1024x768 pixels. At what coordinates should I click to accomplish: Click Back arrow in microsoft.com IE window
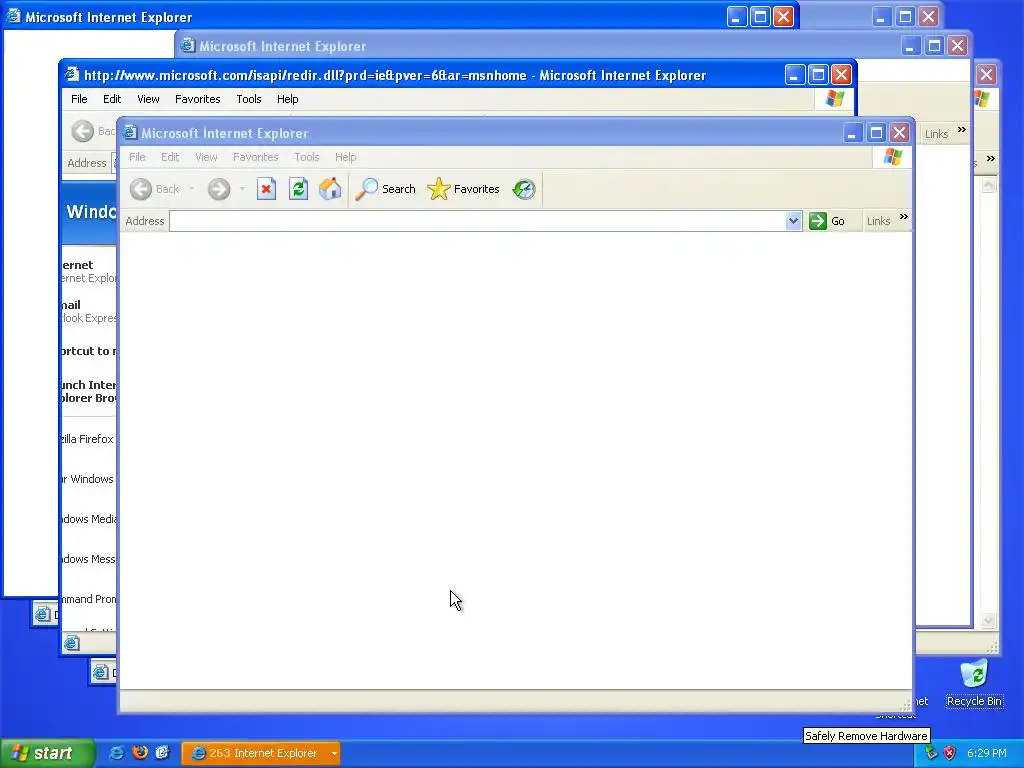[82, 131]
